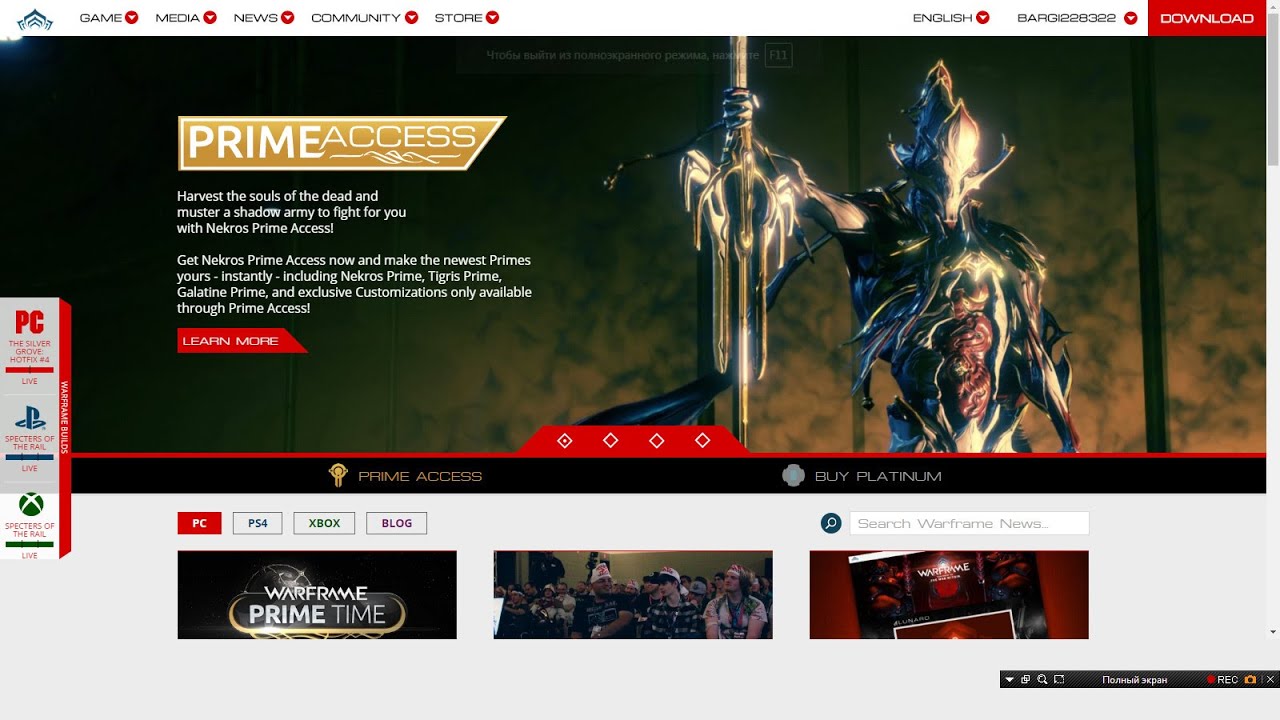Start recording with the REC button
1280x720 pixels.
point(1222,680)
